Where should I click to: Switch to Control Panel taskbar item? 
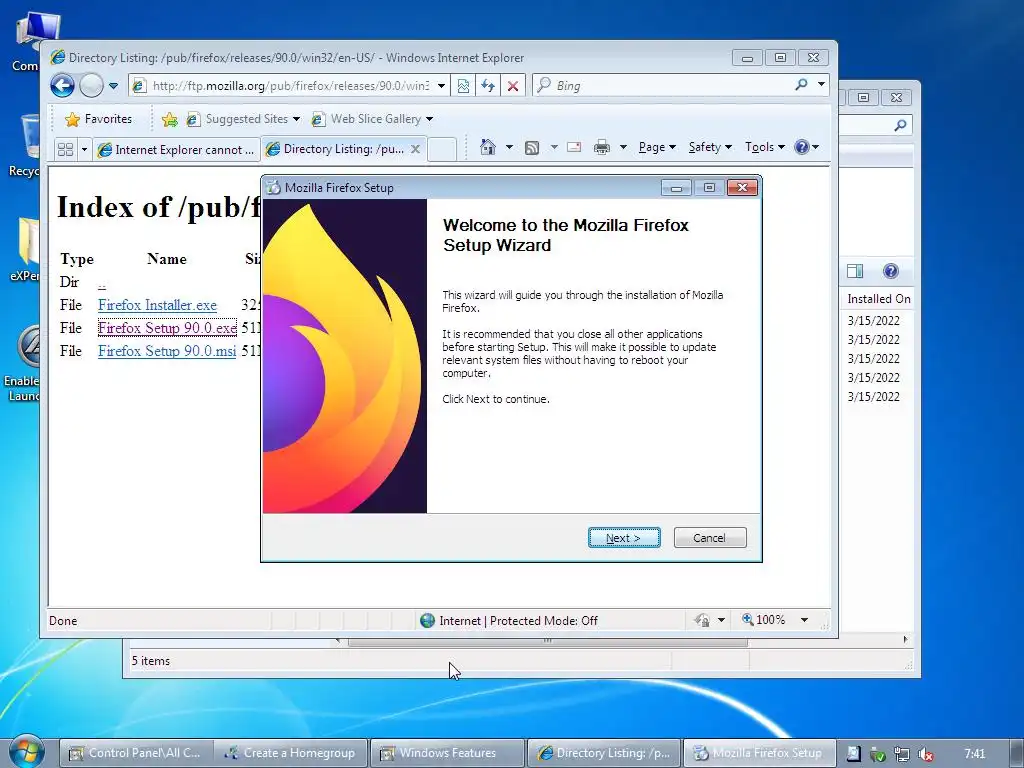(136, 753)
